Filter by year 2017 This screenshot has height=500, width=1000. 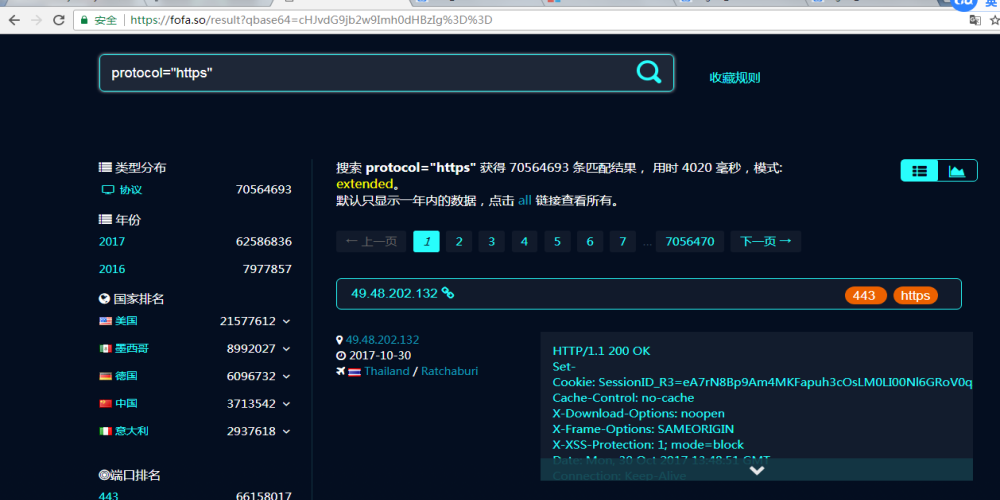tap(112, 242)
